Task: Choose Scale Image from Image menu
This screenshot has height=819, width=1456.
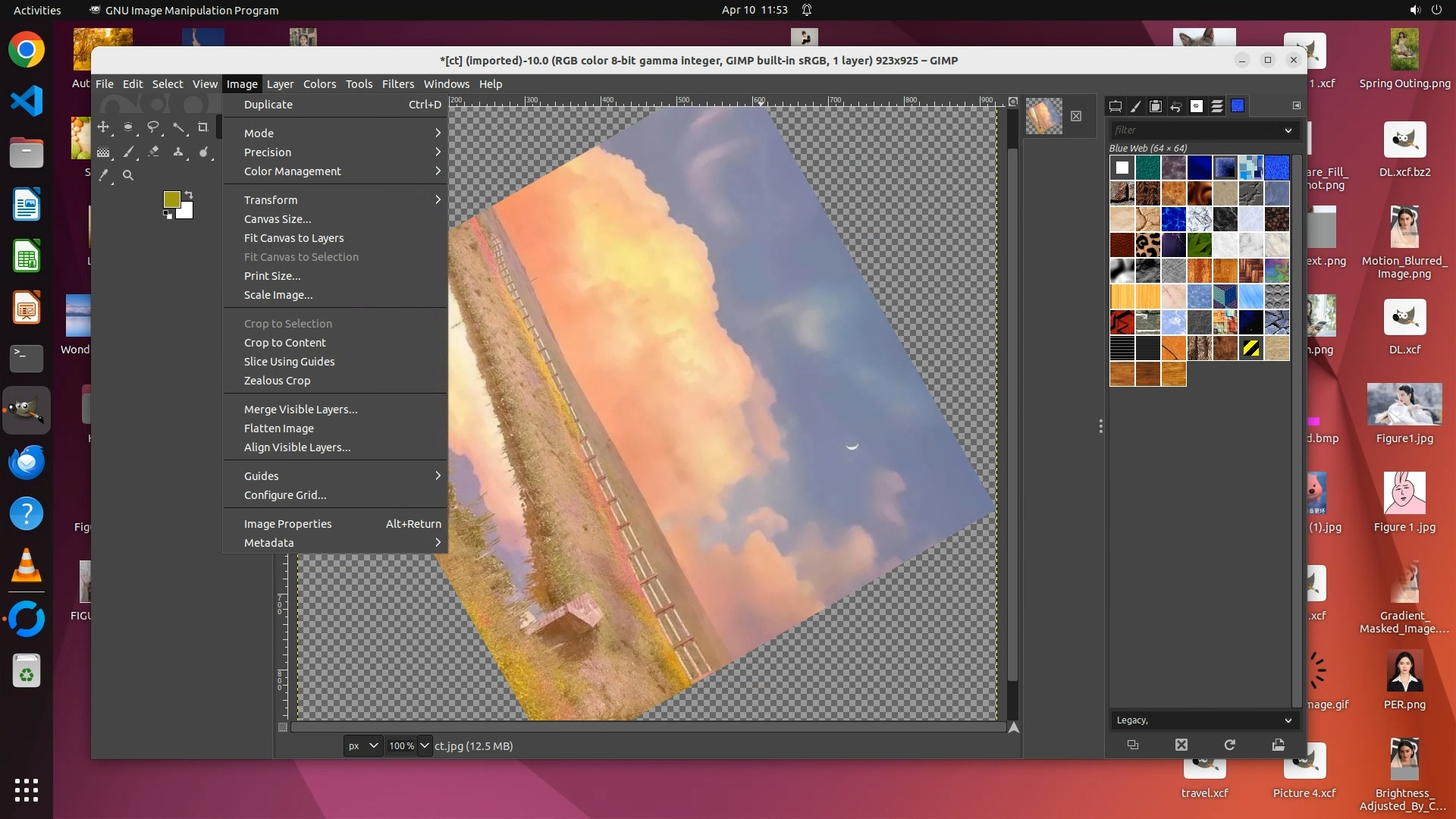Action: pos(278,295)
